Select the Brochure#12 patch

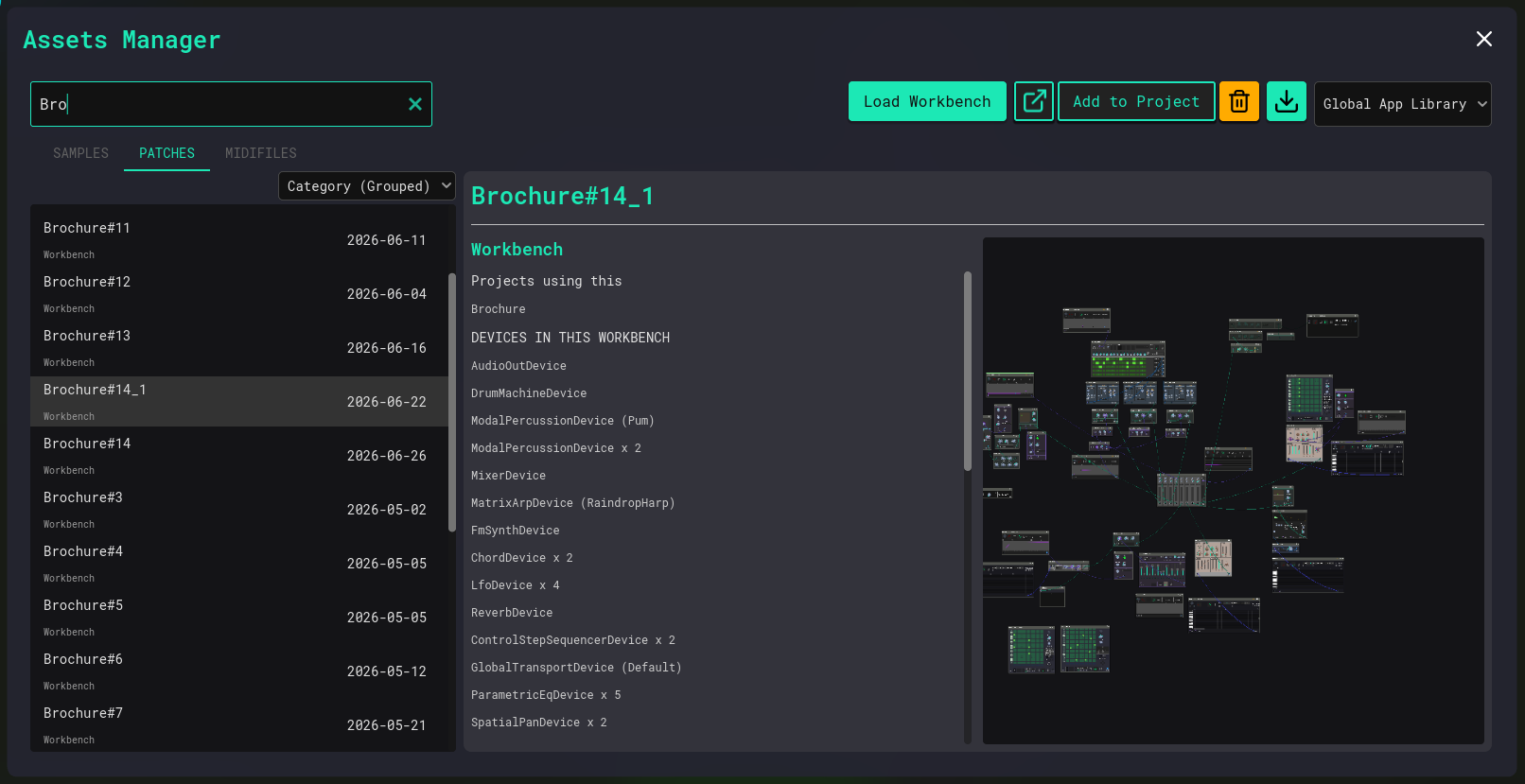pos(239,295)
